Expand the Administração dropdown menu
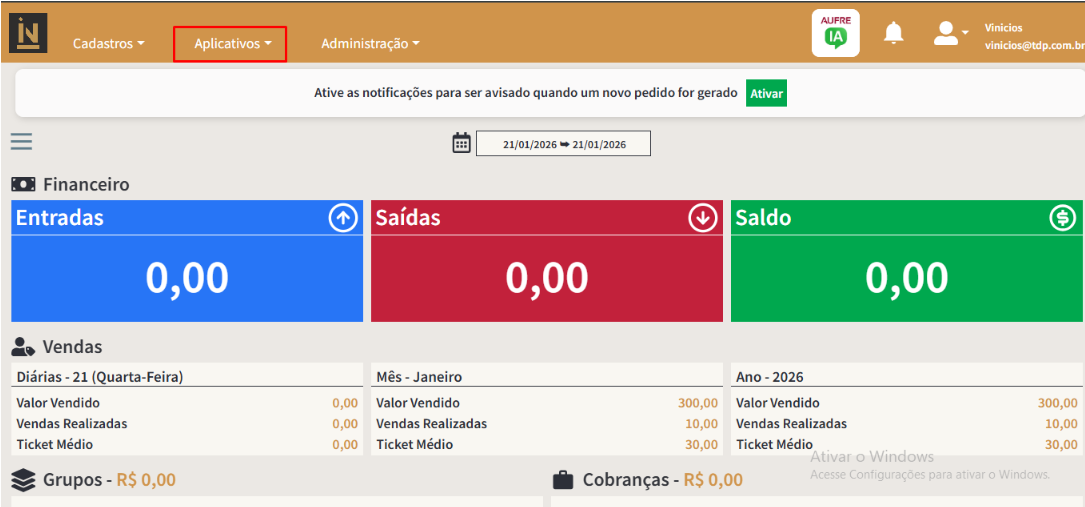 click(369, 44)
